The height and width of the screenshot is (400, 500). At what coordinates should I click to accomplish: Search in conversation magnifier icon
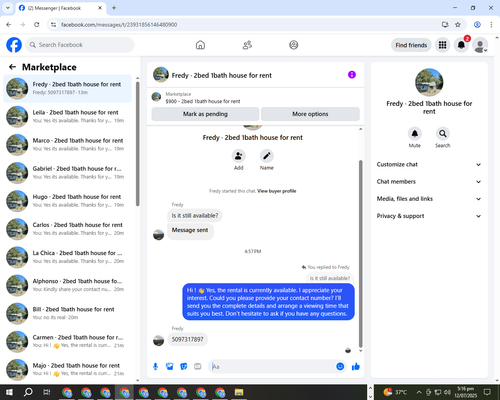[443, 134]
